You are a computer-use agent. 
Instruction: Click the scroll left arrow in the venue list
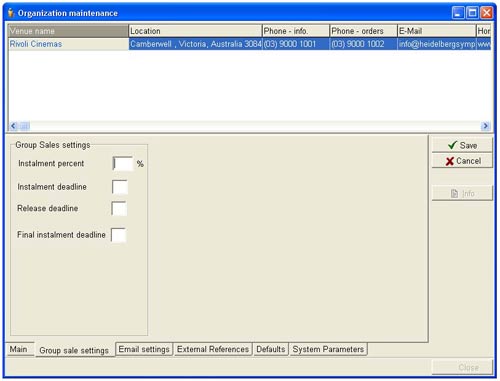point(13,126)
